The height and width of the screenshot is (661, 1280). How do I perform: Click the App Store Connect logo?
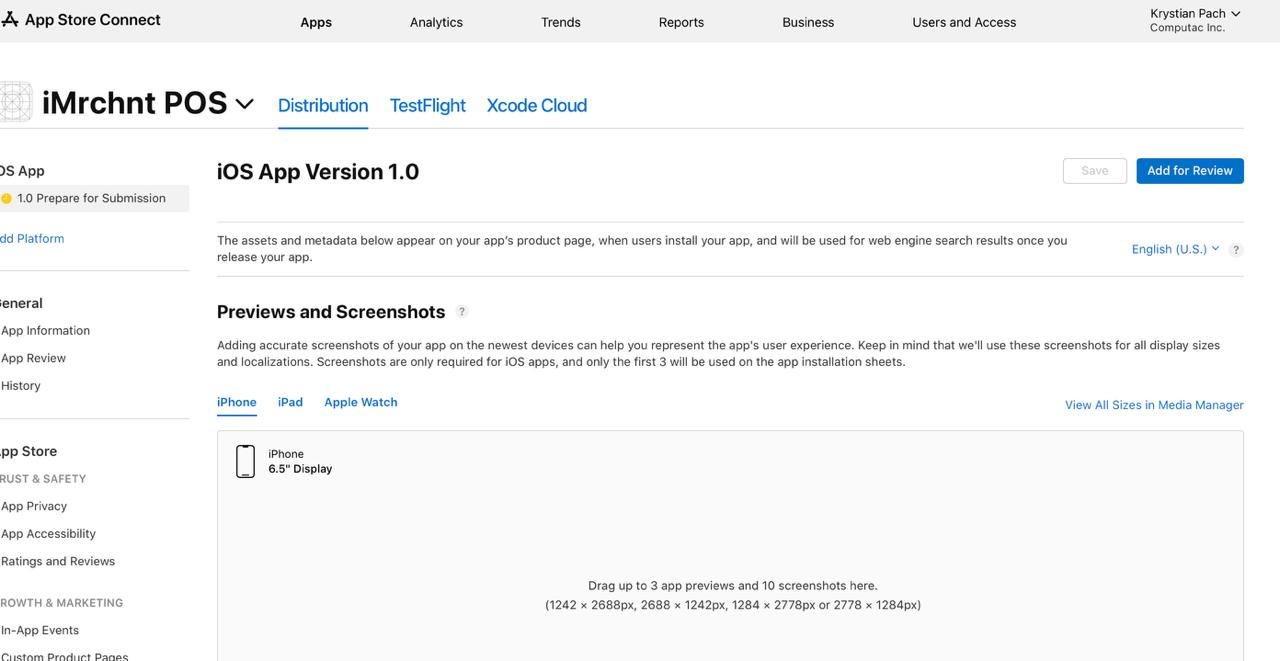coord(80,20)
